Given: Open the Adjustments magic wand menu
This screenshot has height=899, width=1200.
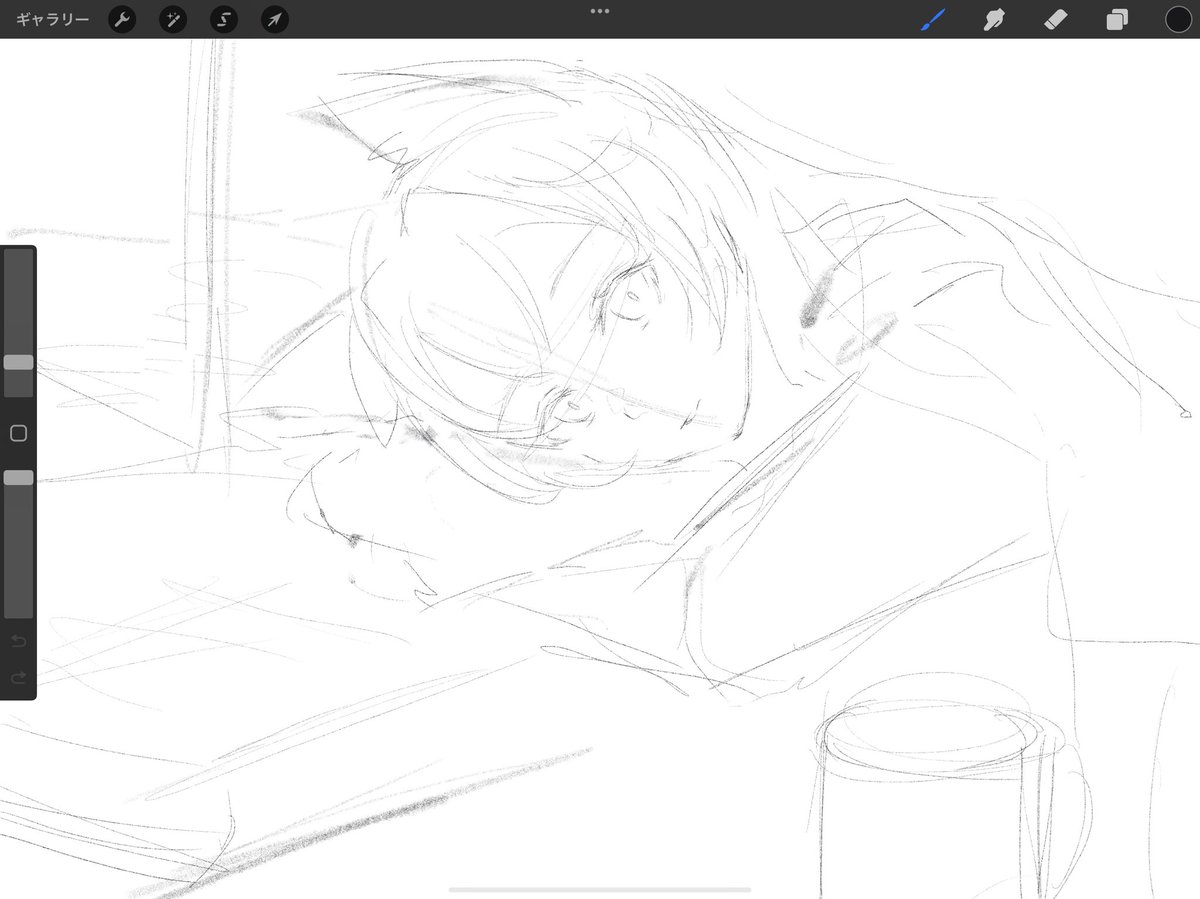Looking at the screenshot, I should point(173,20).
